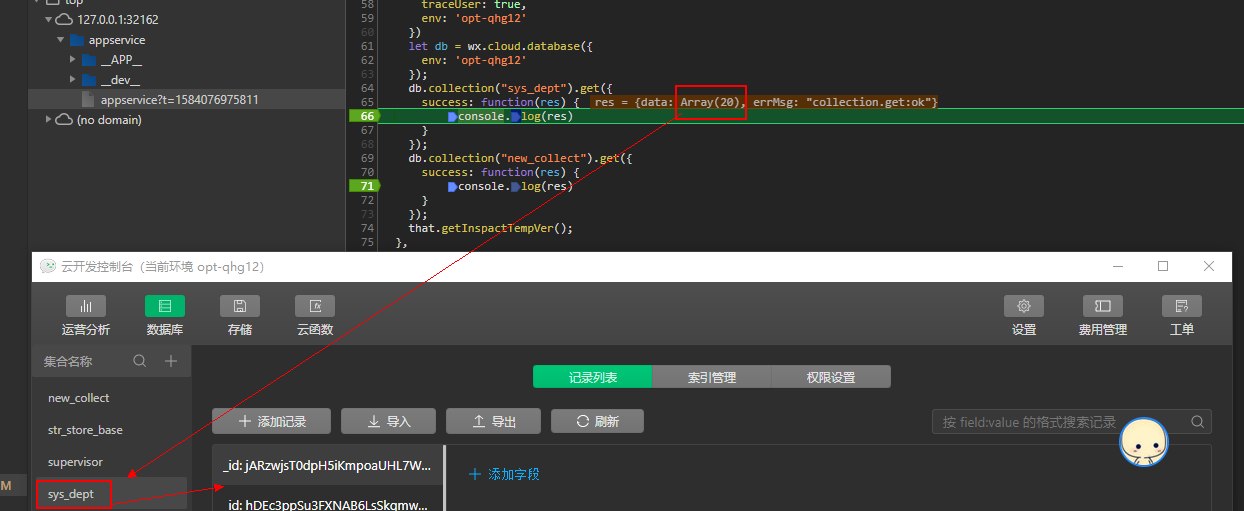1244x511 pixels.
Task: Click folder icon of __dev__
Action: point(89,80)
